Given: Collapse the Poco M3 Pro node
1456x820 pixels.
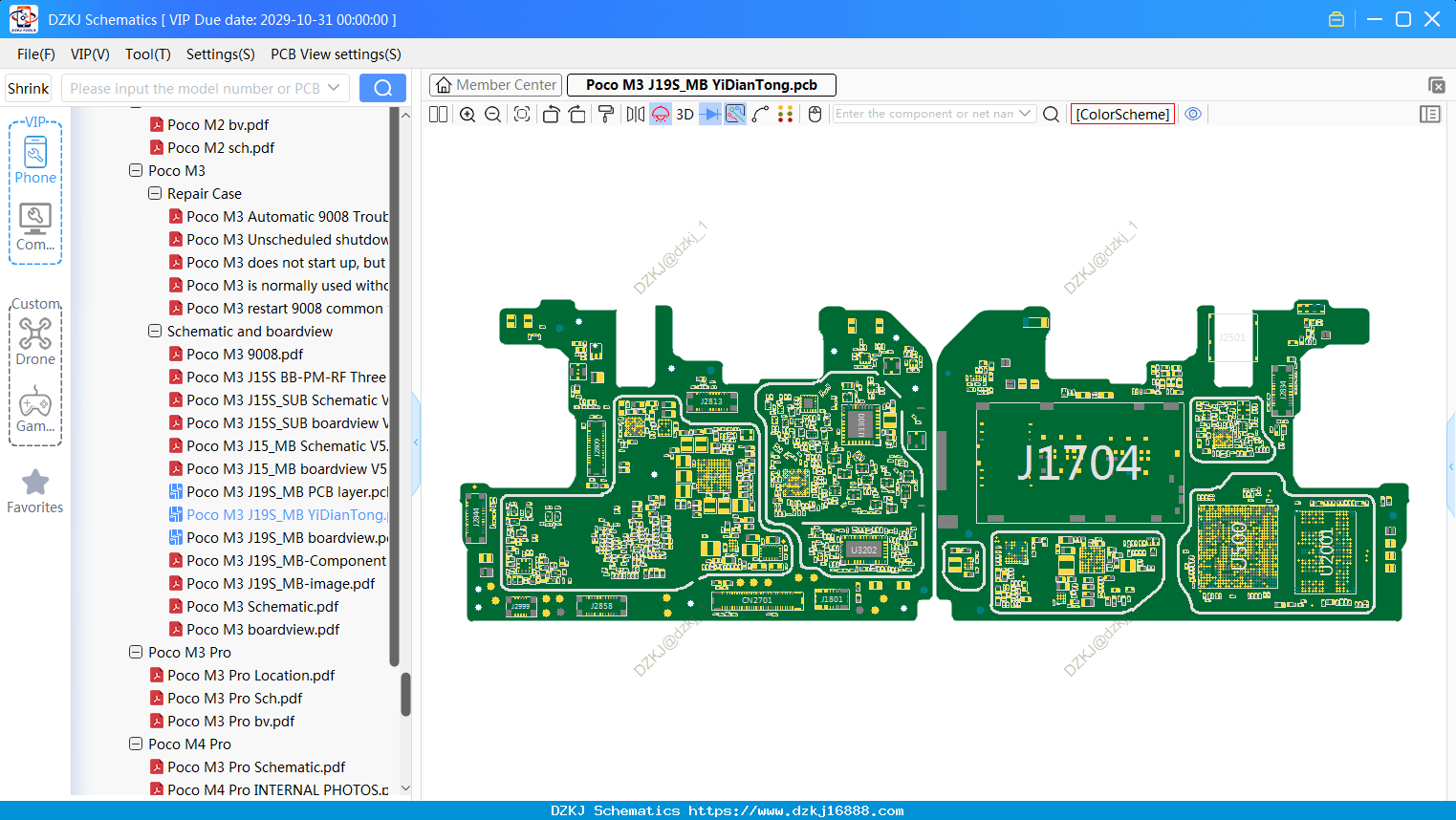Looking at the screenshot, I should click(136, 652).
